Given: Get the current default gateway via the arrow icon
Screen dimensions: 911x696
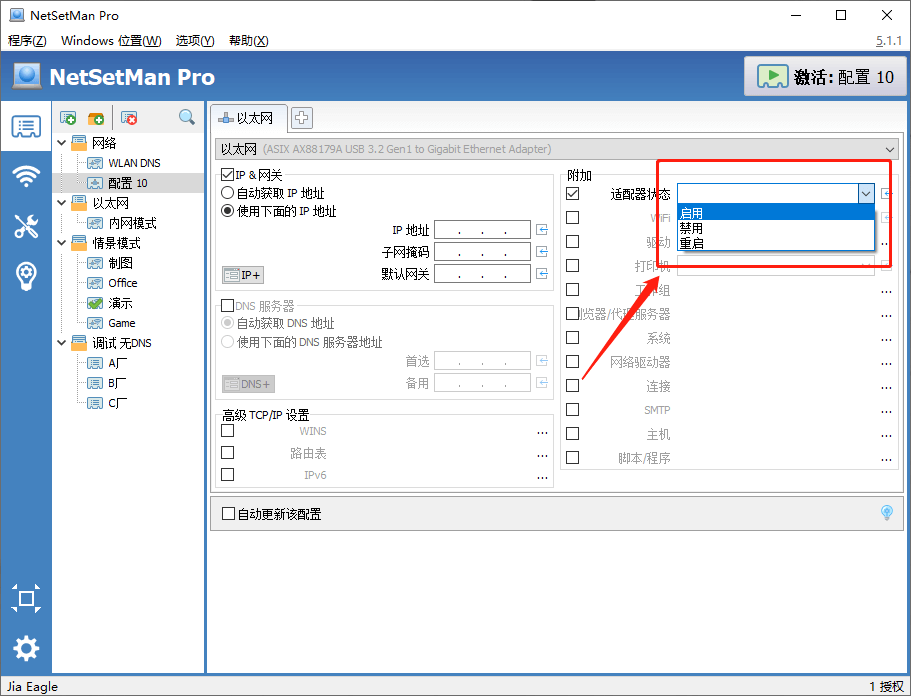Looking at the screenshot, I should click(x=542, y=274).
